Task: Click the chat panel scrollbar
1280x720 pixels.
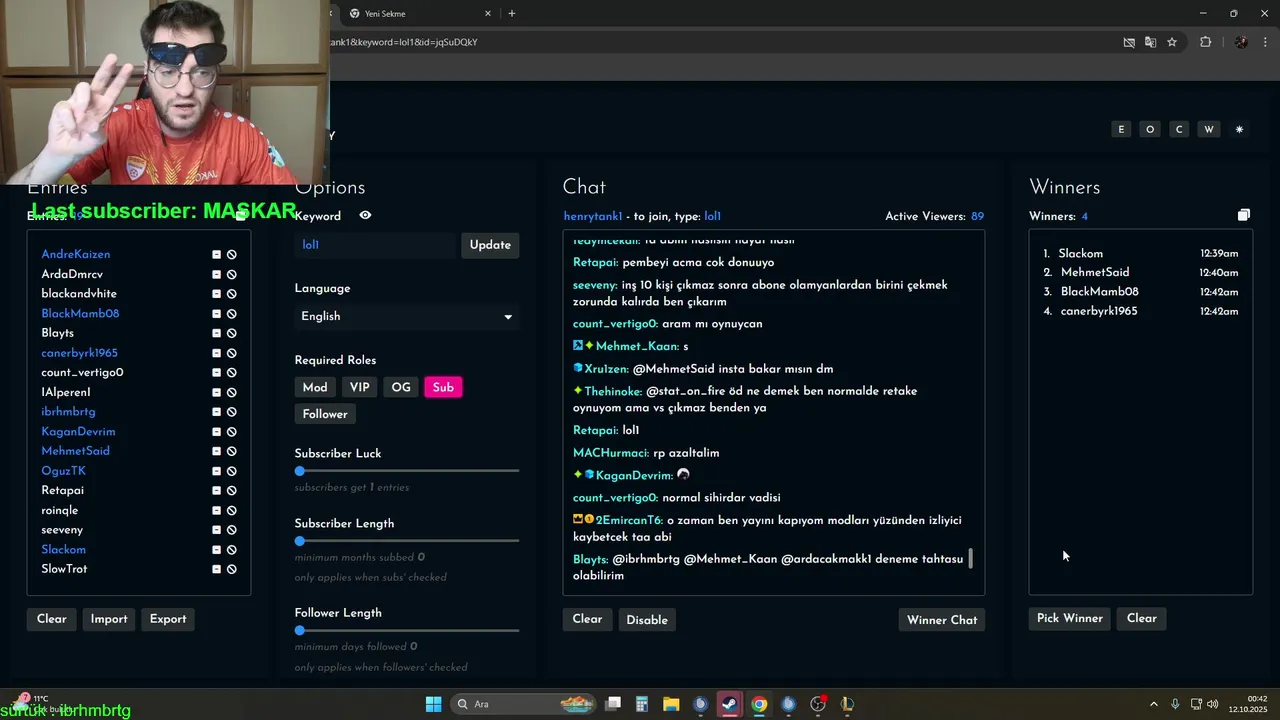Action: click(x=970, y=559)
